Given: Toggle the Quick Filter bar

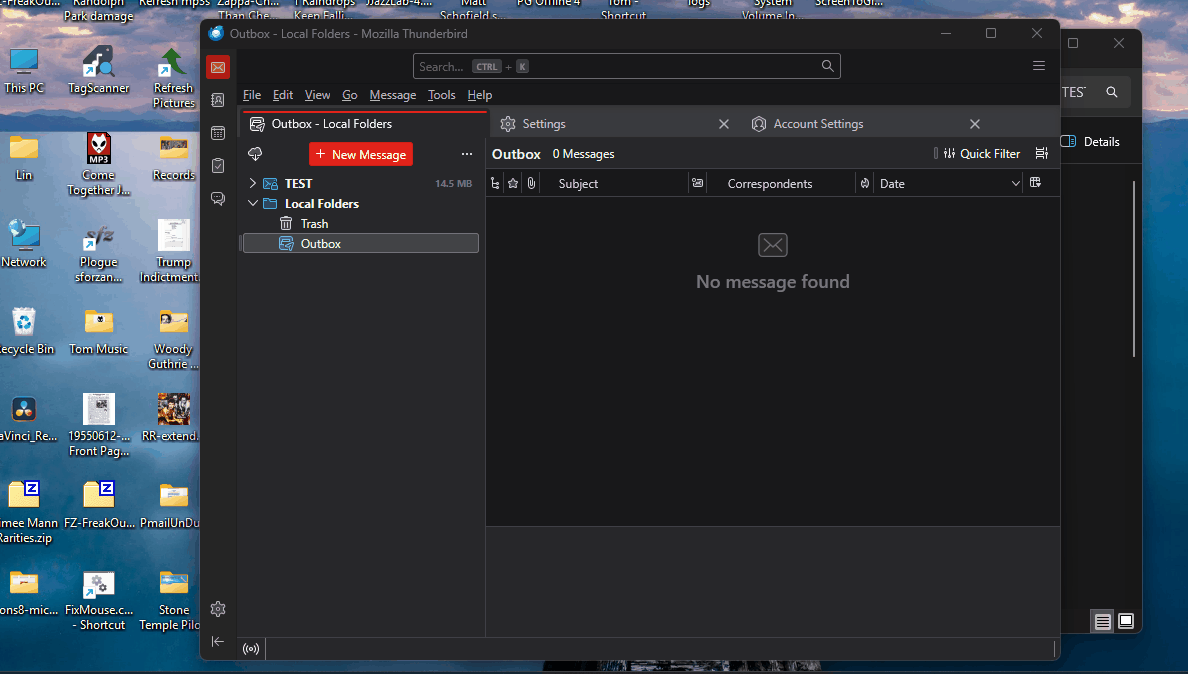Looking at the screenshot, I should (x=981, y=154).
